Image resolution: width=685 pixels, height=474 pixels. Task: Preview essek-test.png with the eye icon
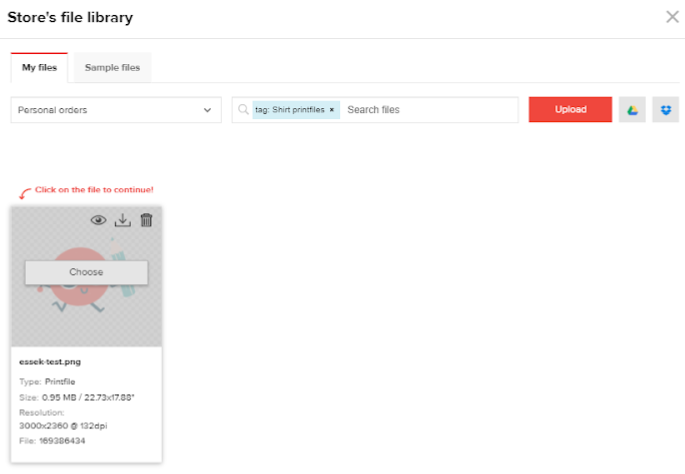tap(98, 220)
